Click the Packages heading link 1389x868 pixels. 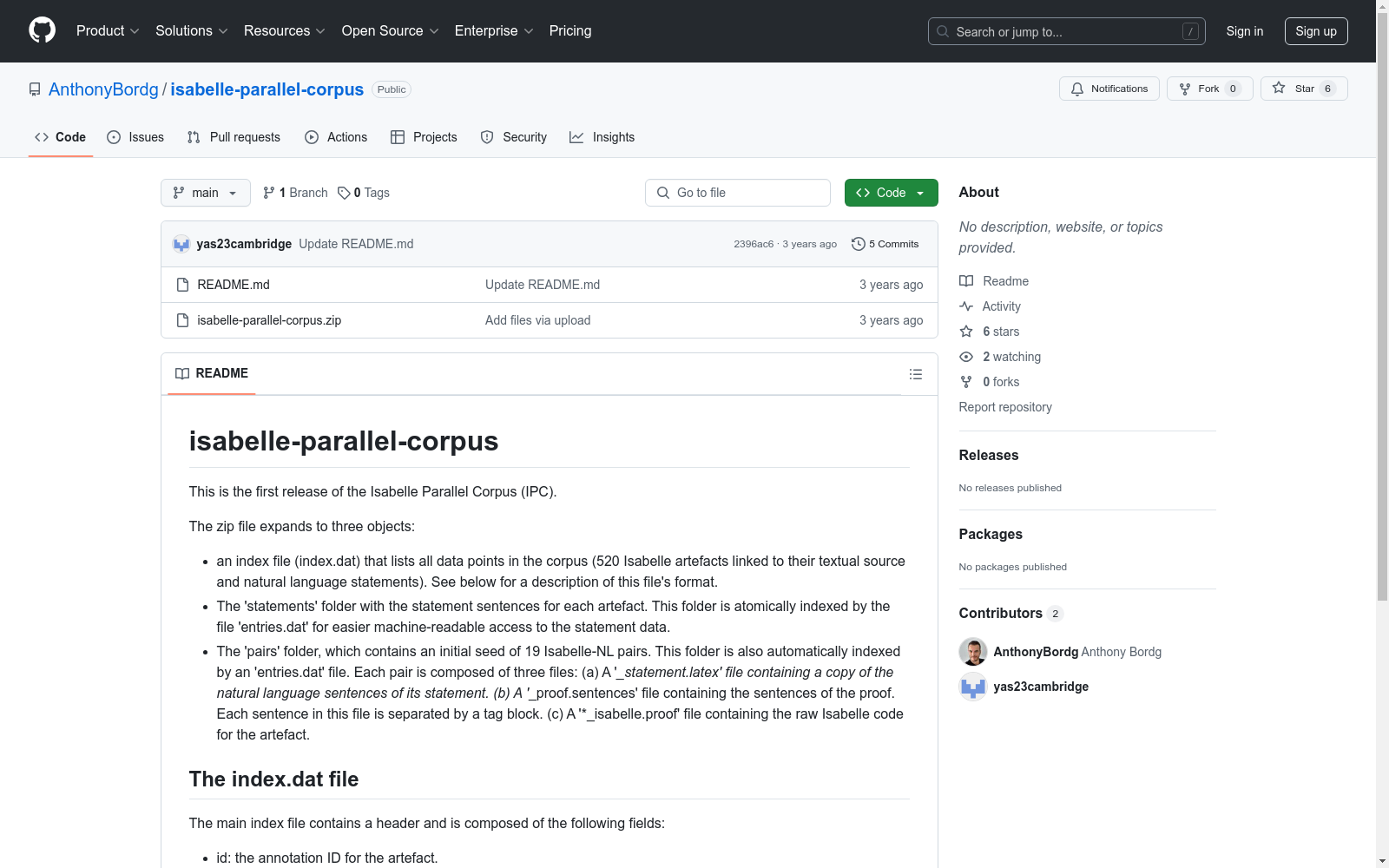point(991,534)
